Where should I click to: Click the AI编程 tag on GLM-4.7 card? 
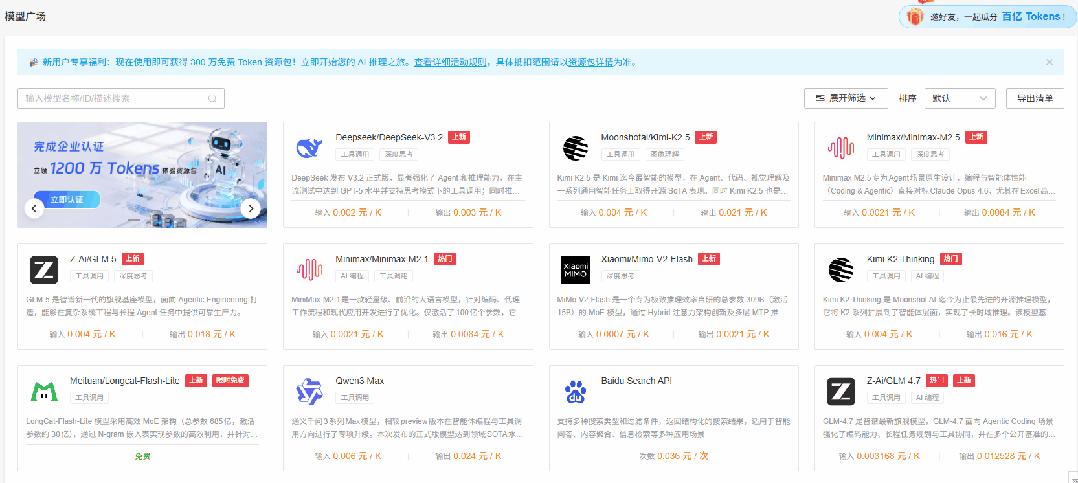click(x=927, y=398)
